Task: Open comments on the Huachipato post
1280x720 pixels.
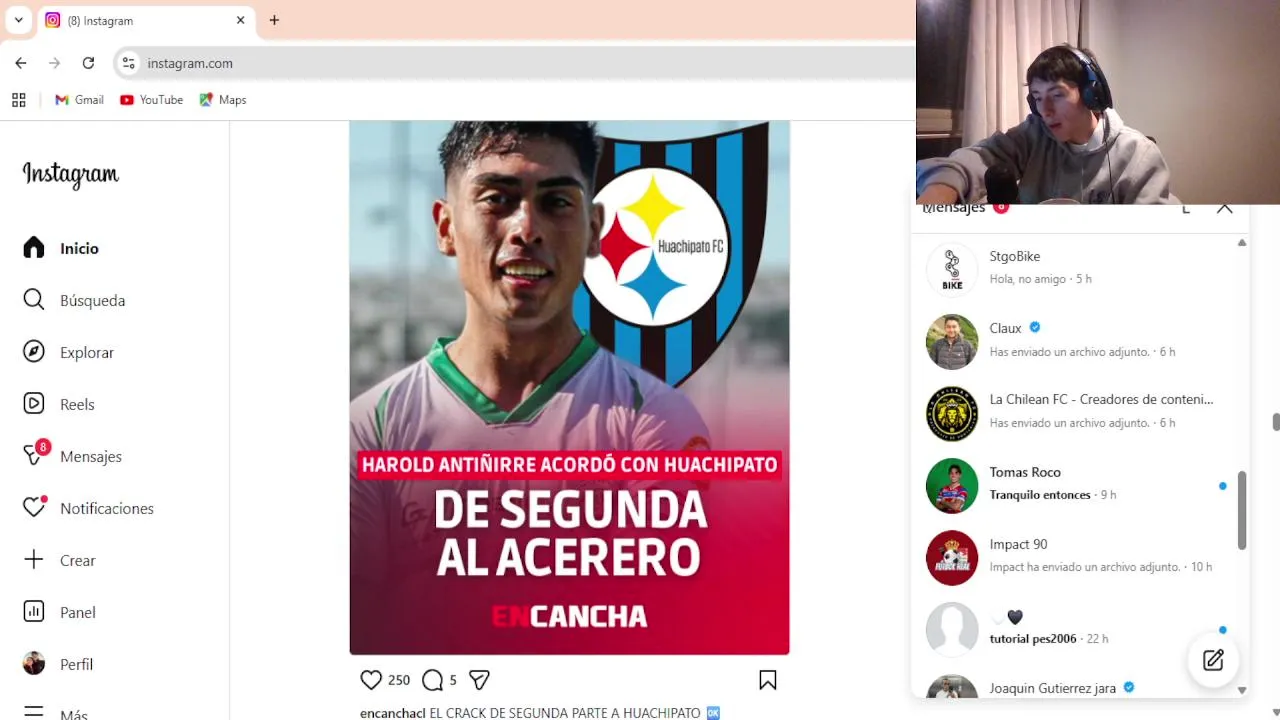Action: pos(432,680)
